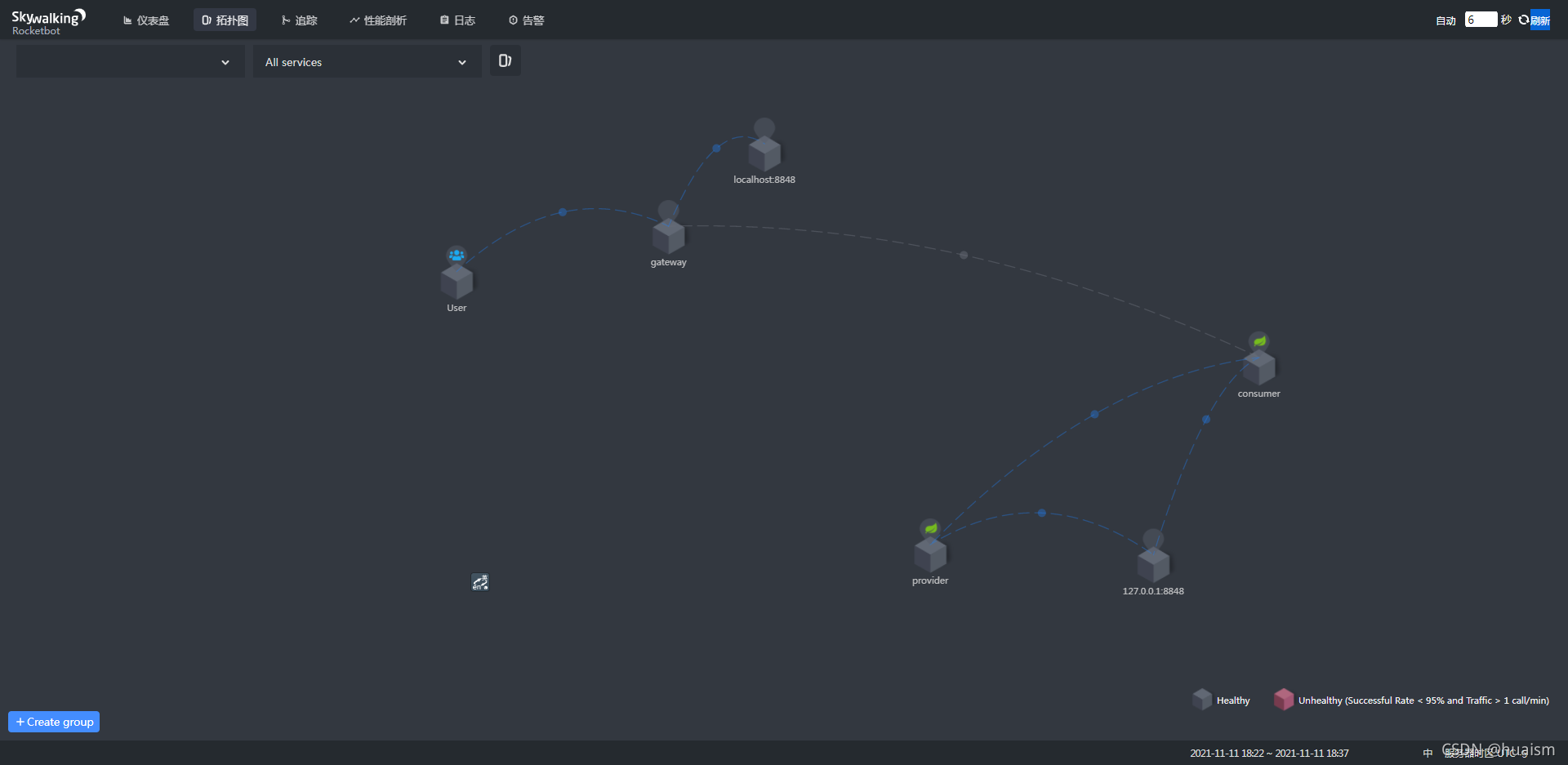Image resolution: width=1568 pixels, height=765 pixels.
Task: Open the time range 2021-11-11 18:22 ~ 18:37
Action: 1269,754
